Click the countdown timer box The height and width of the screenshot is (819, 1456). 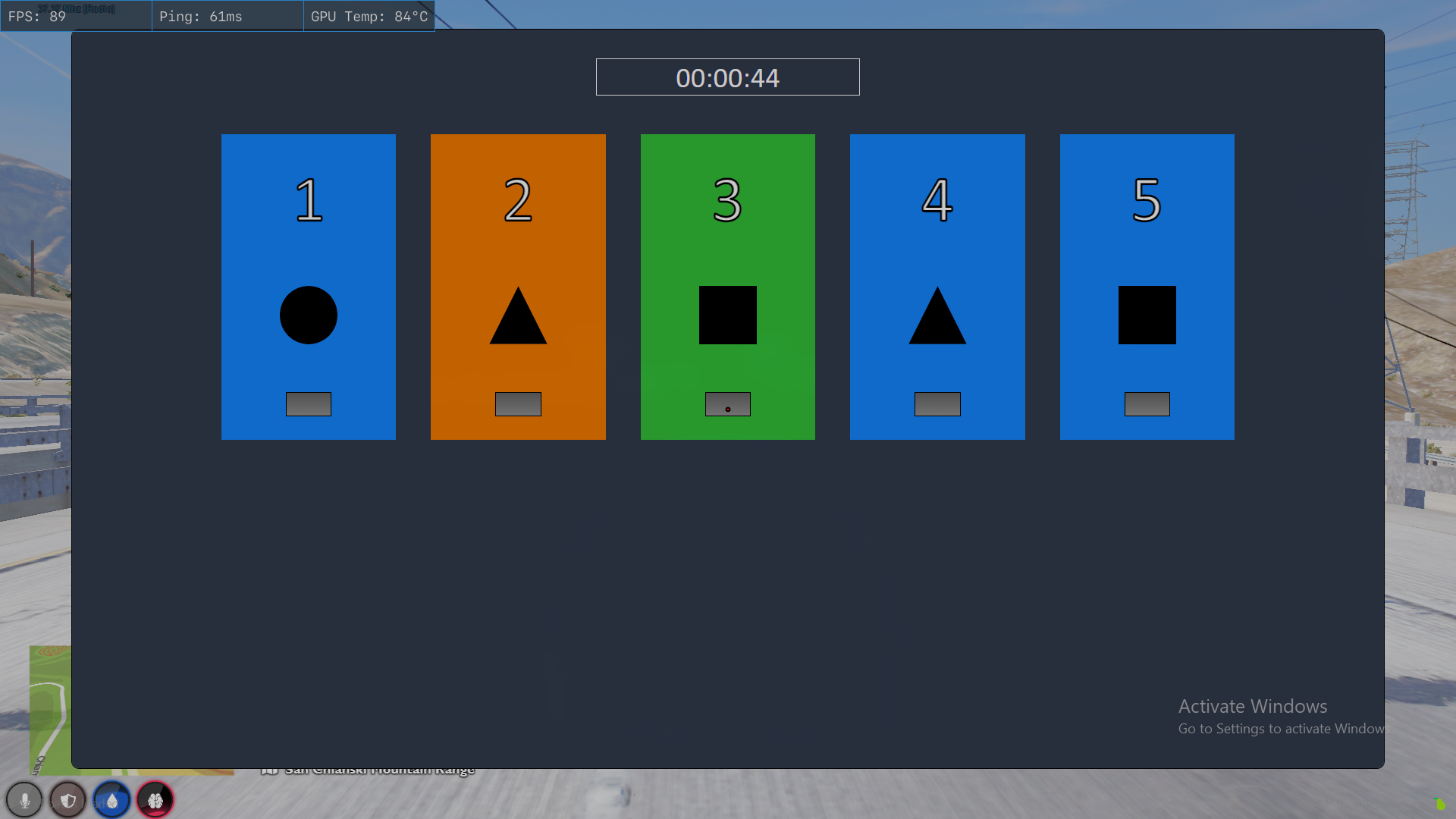(727, 77)
